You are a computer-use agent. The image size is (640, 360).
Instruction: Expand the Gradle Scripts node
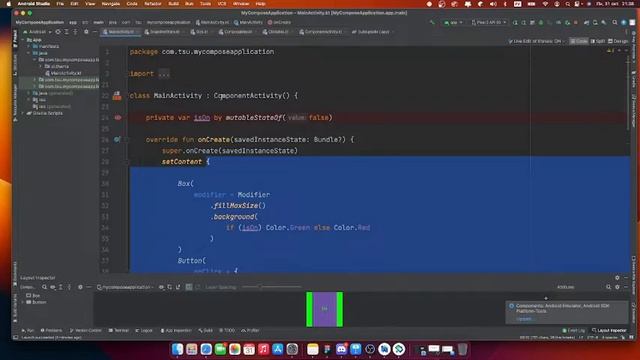(x=23, y=113)
